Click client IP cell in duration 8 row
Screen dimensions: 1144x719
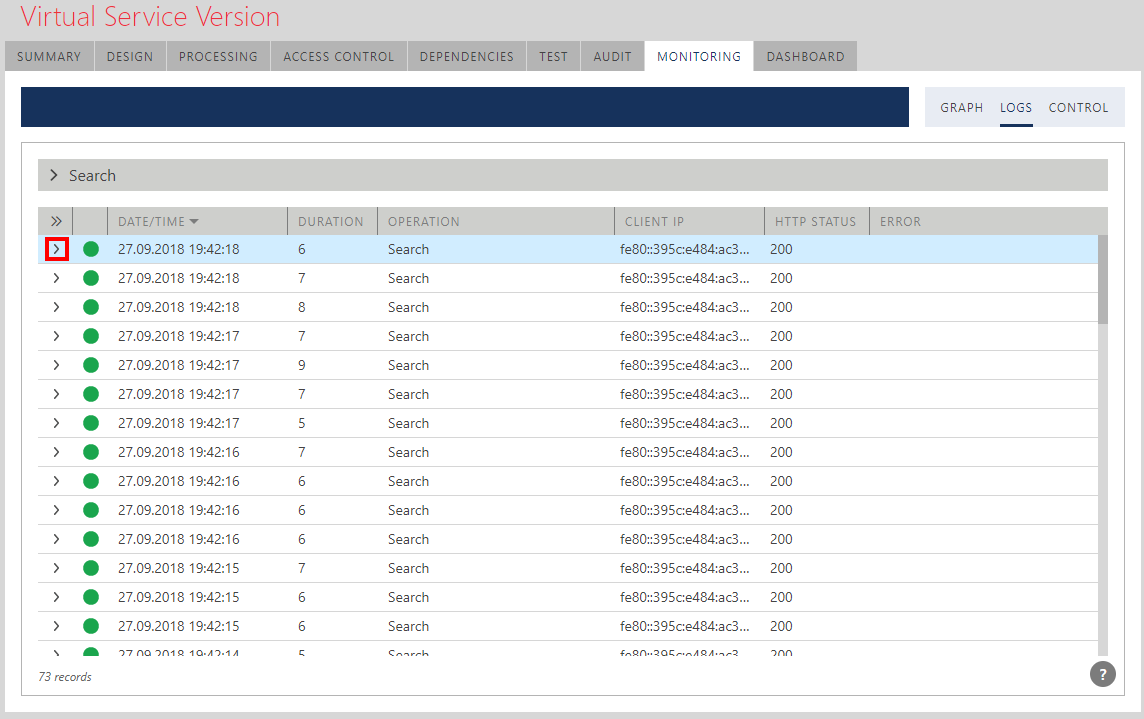[684, 307]
